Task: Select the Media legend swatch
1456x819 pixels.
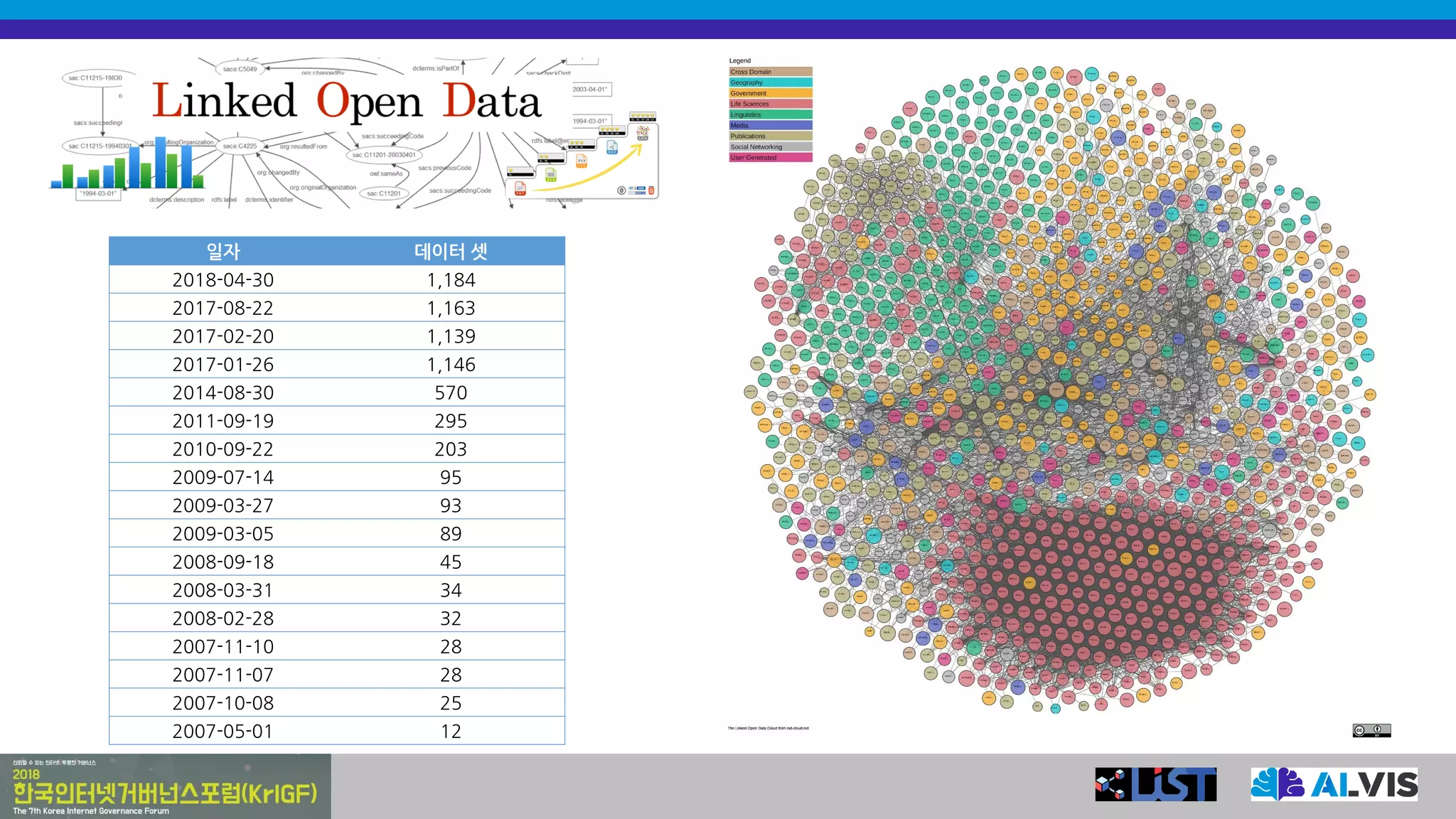Action: pyautogui.click(x=770, y=125)
